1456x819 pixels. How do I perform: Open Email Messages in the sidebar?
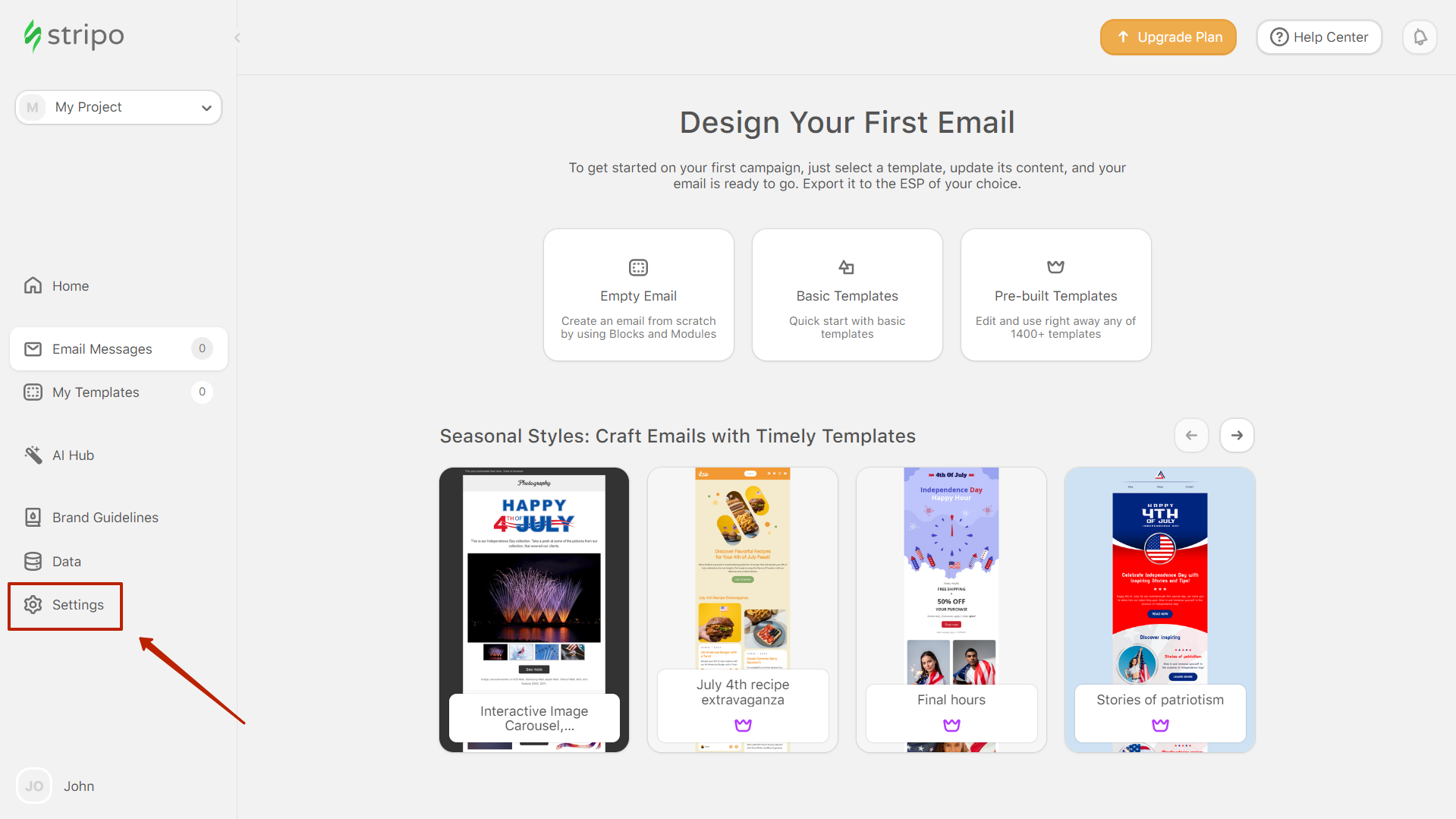pyautogui.click(x=118, y=348)
